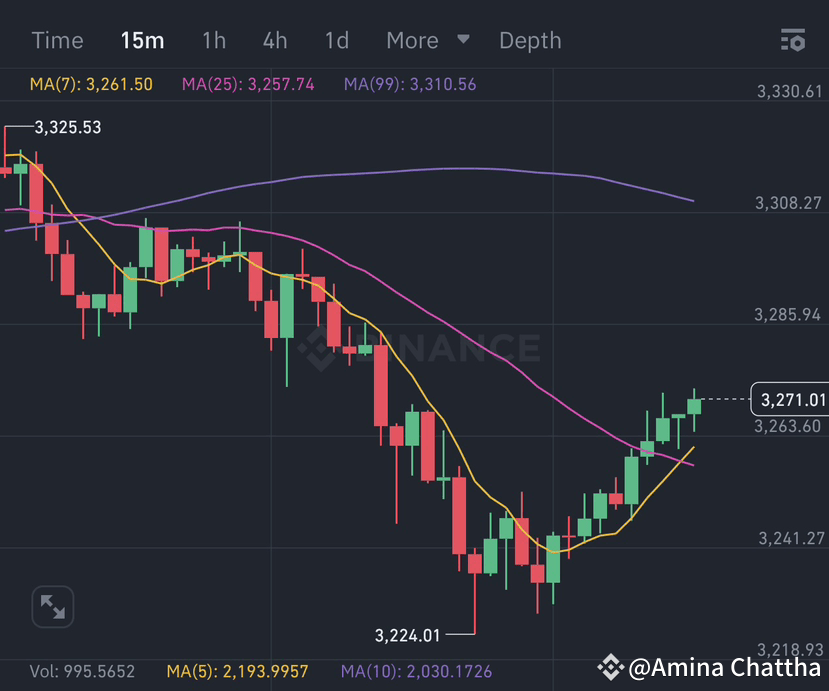Open the chart settings icon top right
829x691 pixels.
pyautogui.click(x=793, y=41)
